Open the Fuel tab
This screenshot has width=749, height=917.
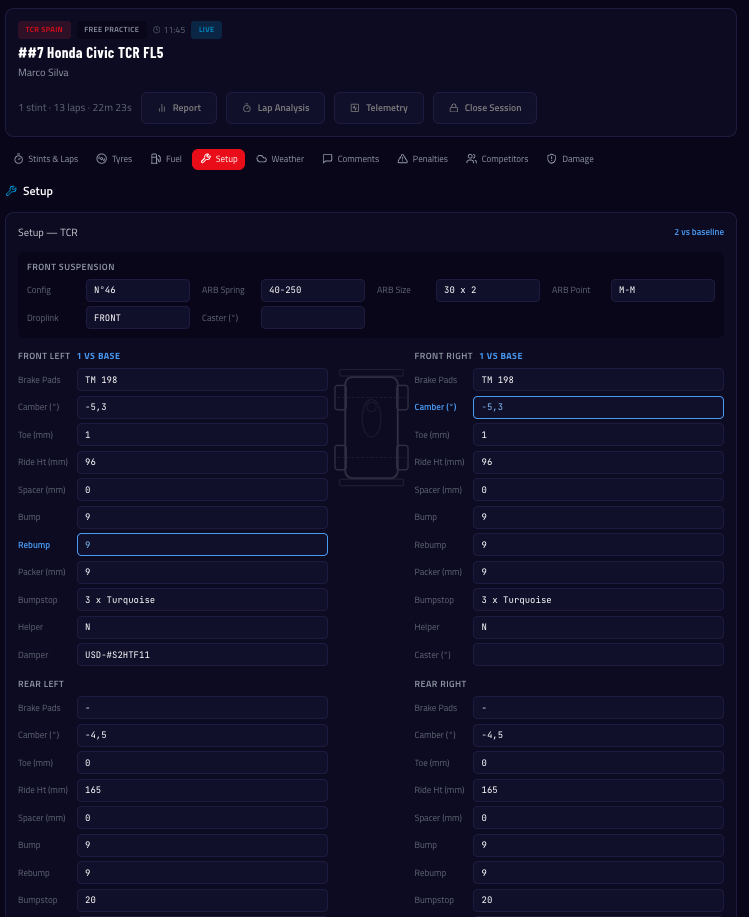(x=166, y=159)
